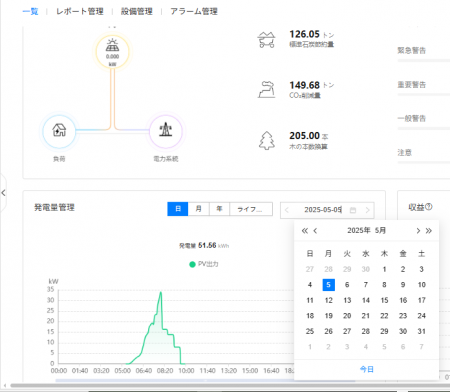
Task: Click the CO2 reduction factory icon
Action: point(266,90)
